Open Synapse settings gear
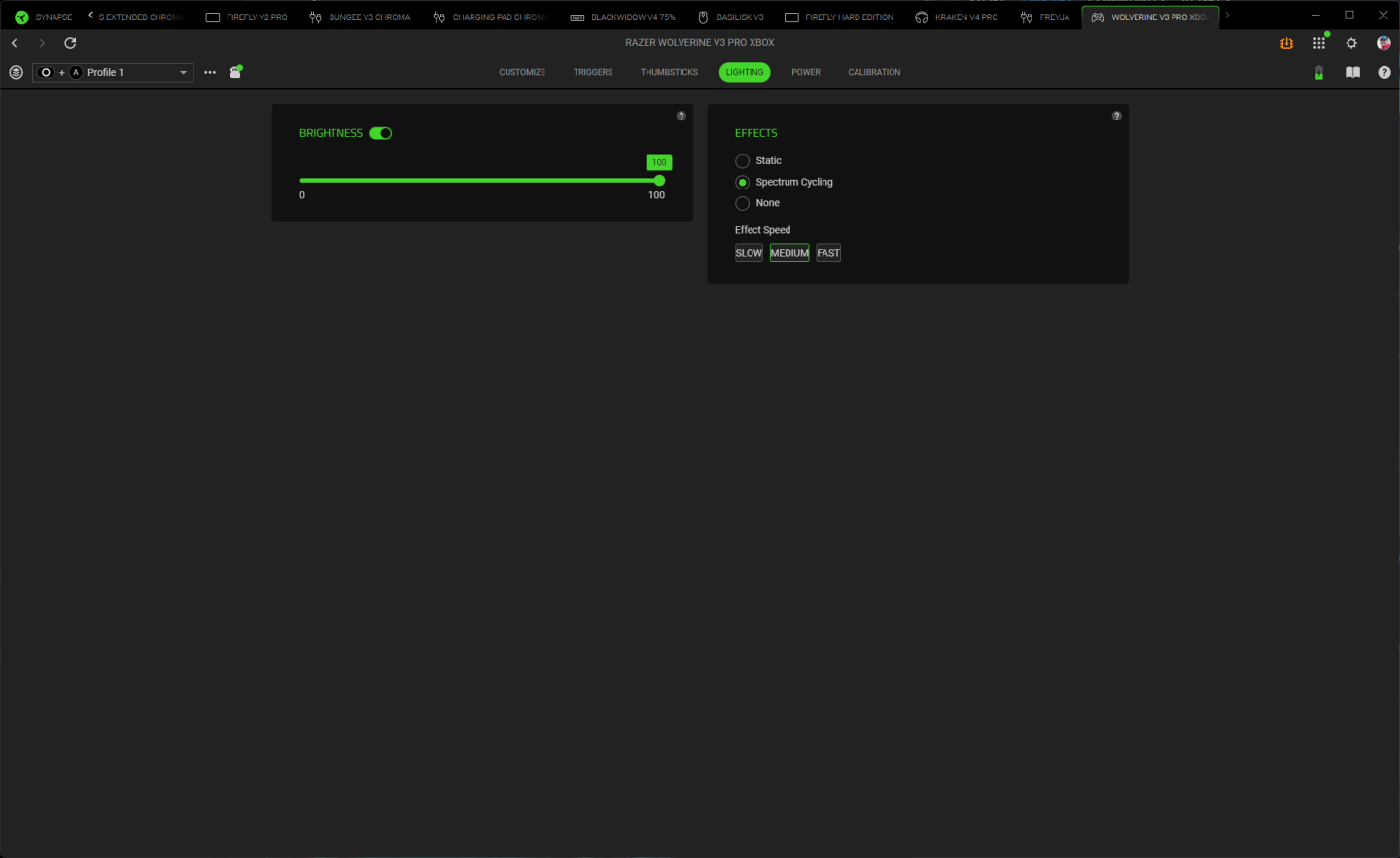 point(1351,43)
